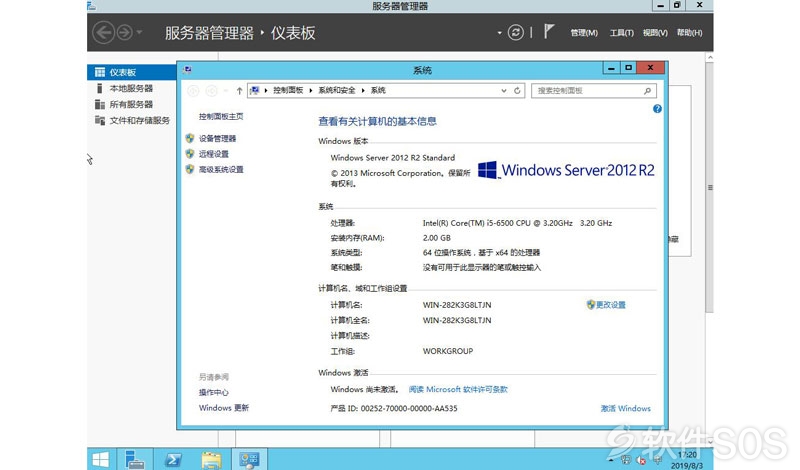Screen dimensions: 800x470
Task: Open the 视图(V) menu
Action: pos(655,33)
